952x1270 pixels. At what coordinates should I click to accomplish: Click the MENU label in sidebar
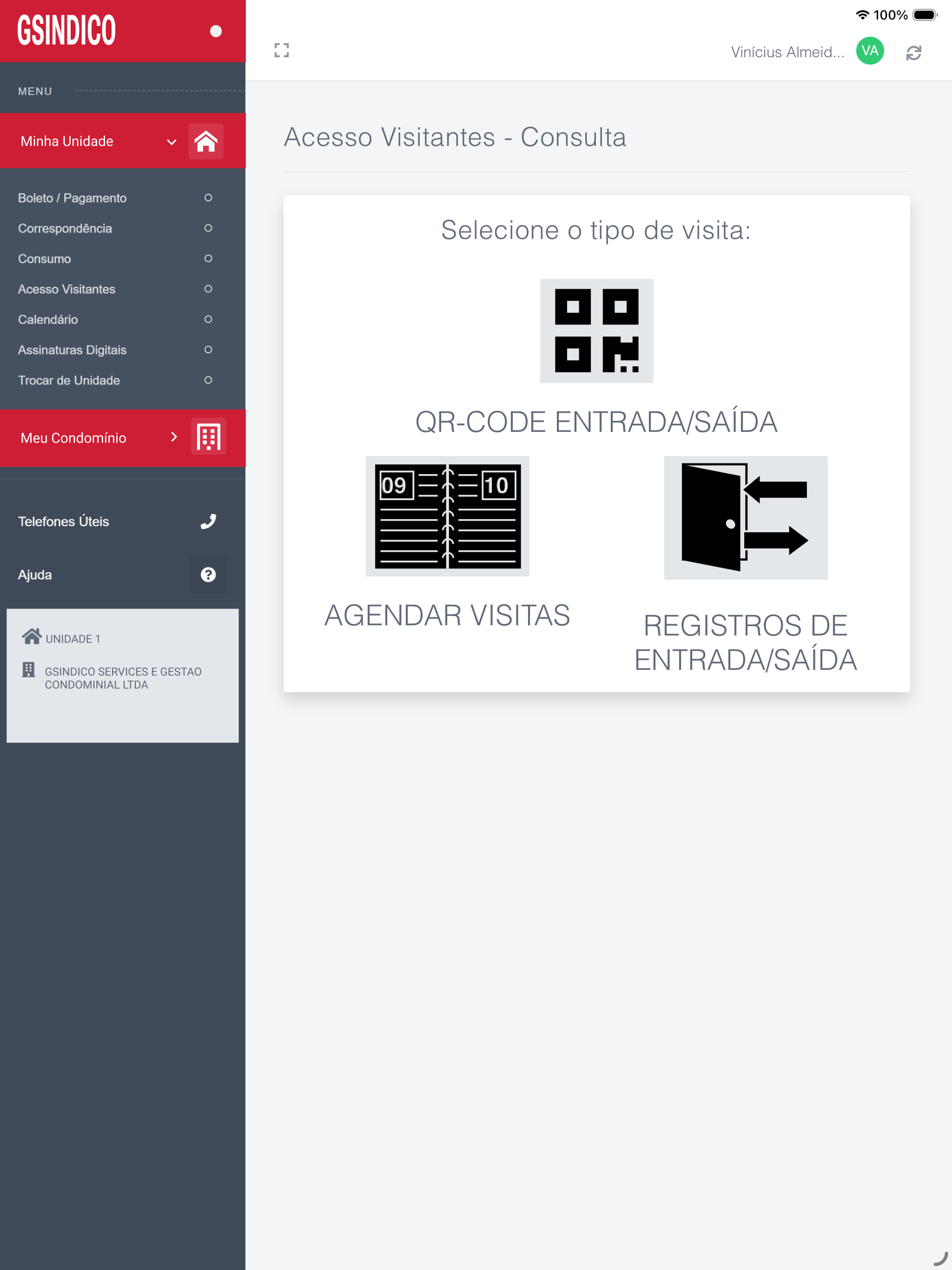coord(35,91)
